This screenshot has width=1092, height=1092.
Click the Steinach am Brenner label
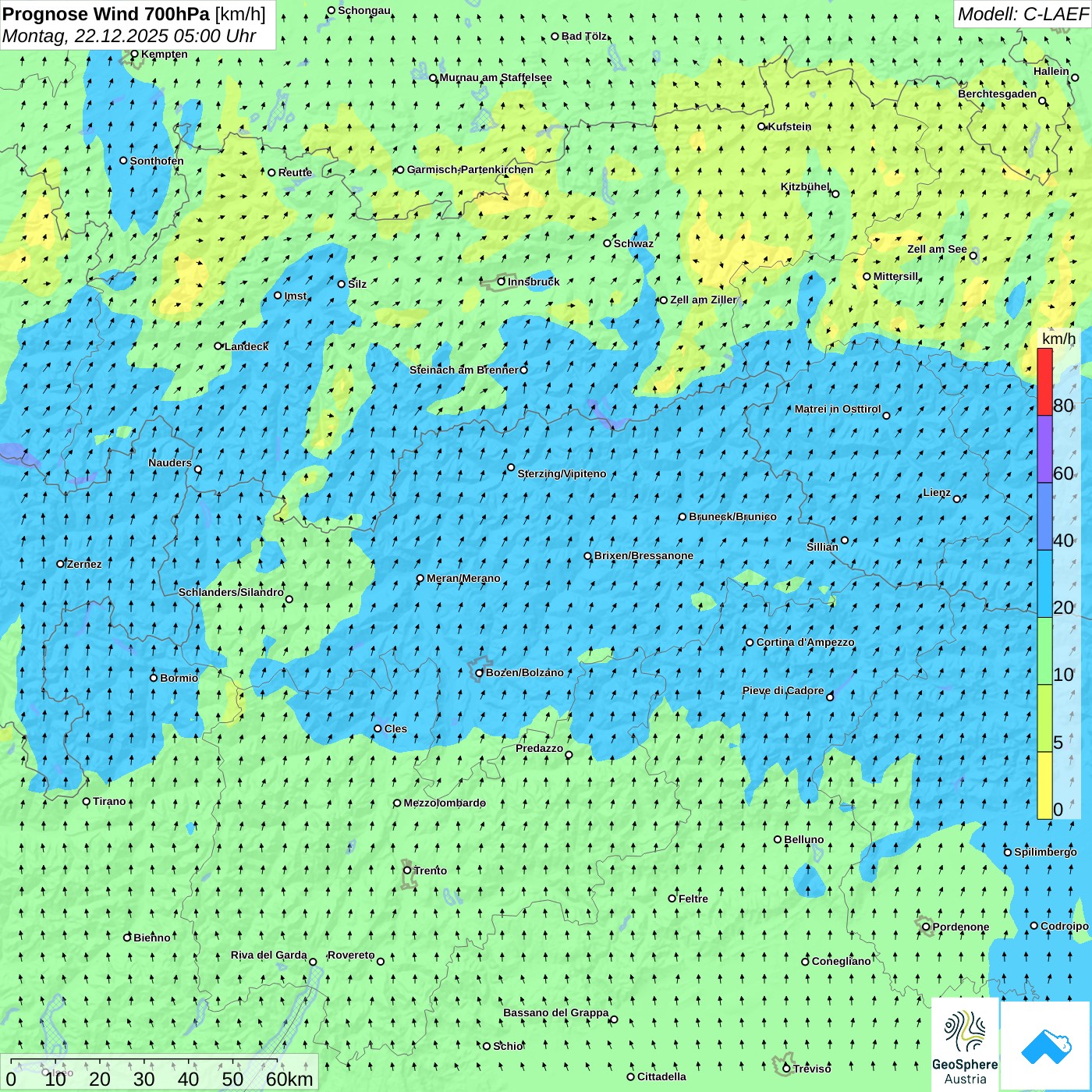pos(464,370)
